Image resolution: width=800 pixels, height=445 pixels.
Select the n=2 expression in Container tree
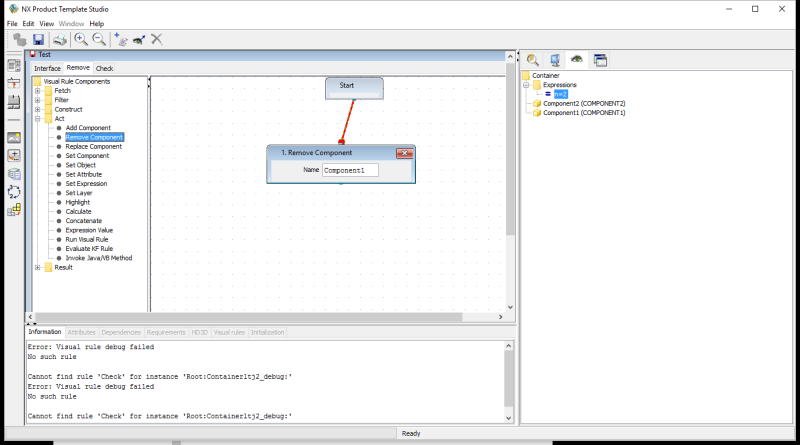coord(561,94)
